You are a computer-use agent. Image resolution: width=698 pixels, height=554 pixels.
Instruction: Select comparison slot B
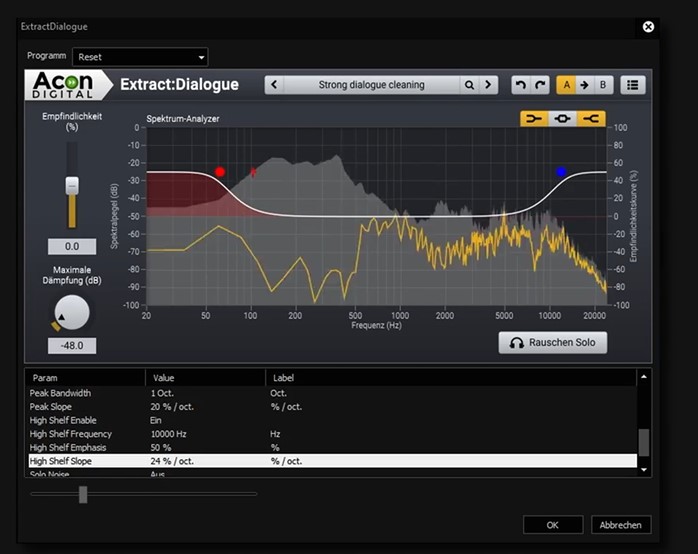click(603, 85)
